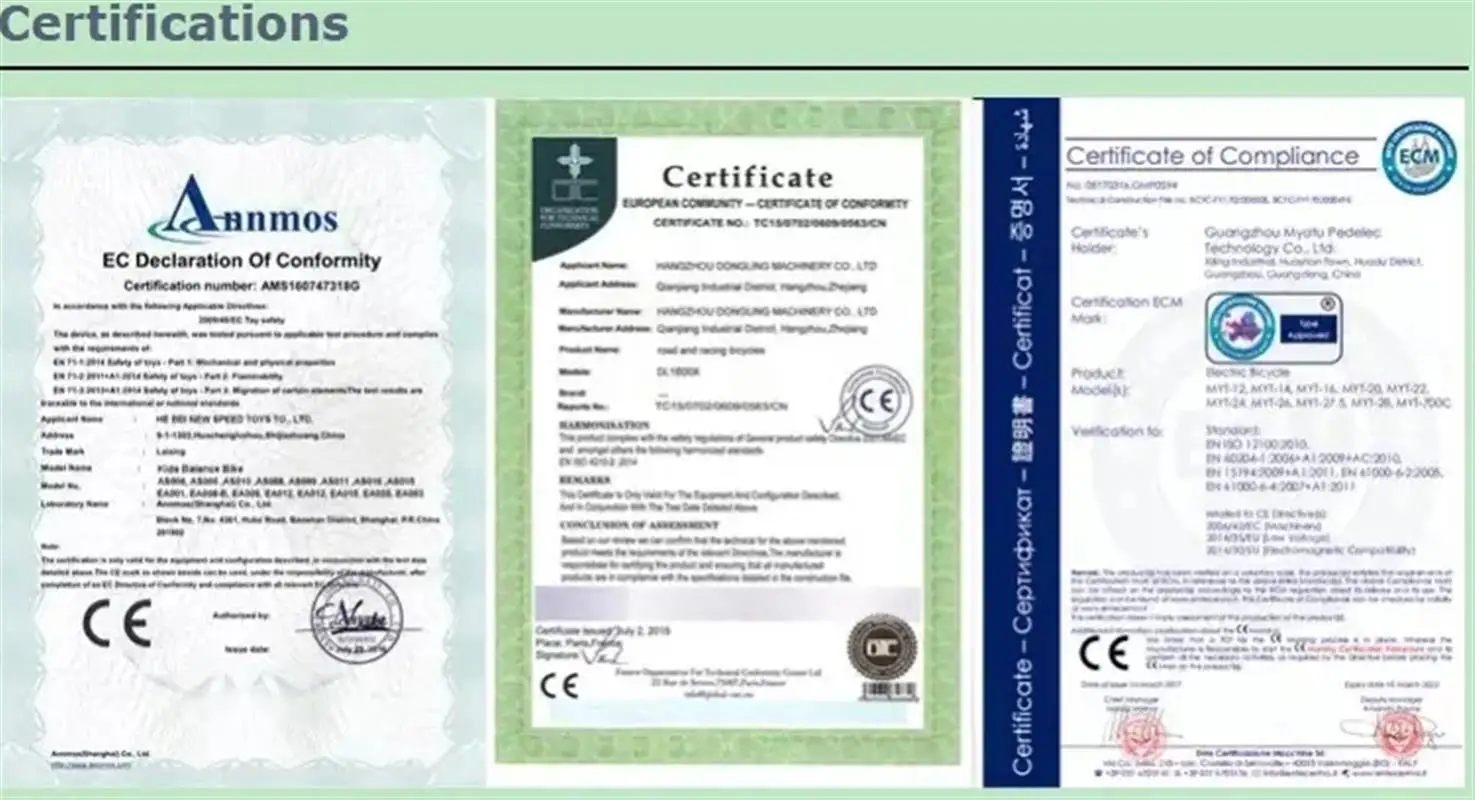Click the CE mark at the green certificate's bottom
Viewport: 1475px width, 800px height.
click(558, 686)
